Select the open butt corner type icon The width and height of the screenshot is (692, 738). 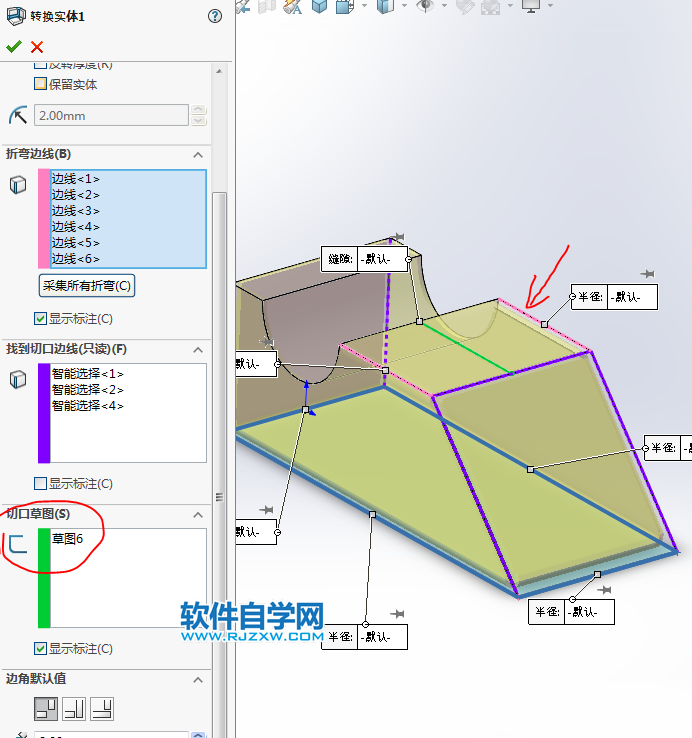[45, 709]
